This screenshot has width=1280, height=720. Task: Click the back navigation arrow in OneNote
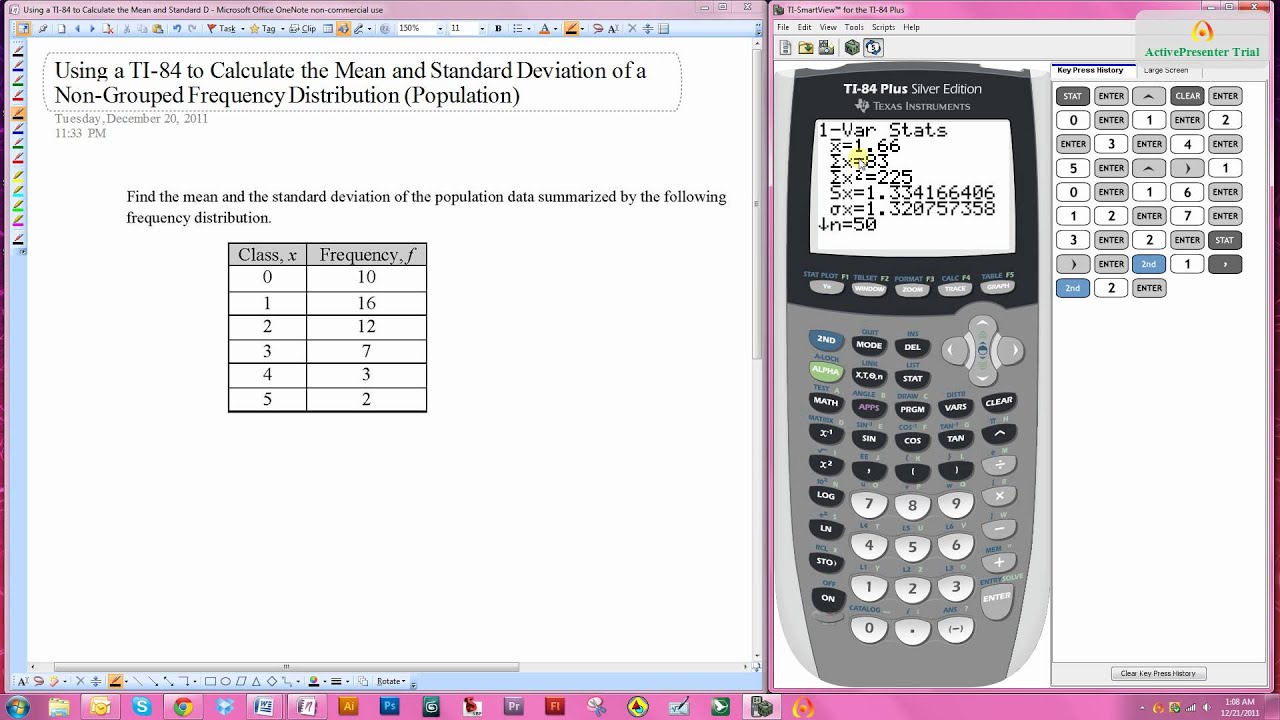pyautogui.click(x=77, y=29)
